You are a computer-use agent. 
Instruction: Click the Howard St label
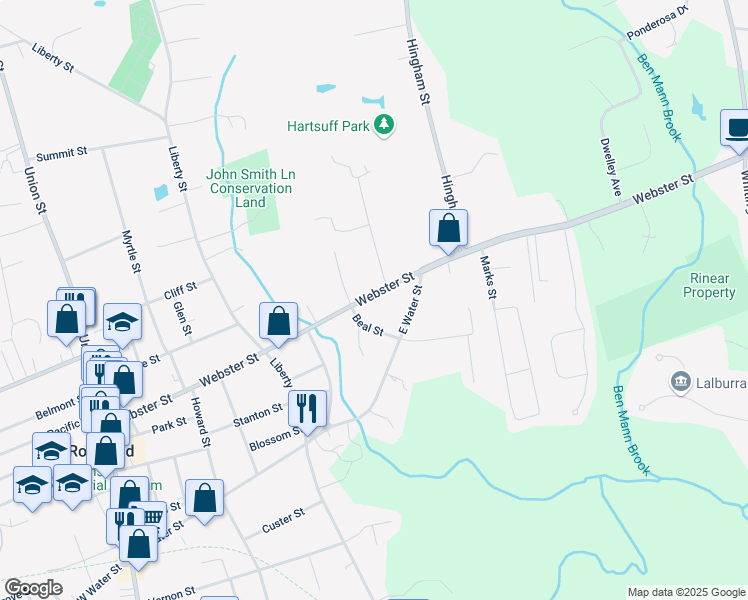click(200, 422)
